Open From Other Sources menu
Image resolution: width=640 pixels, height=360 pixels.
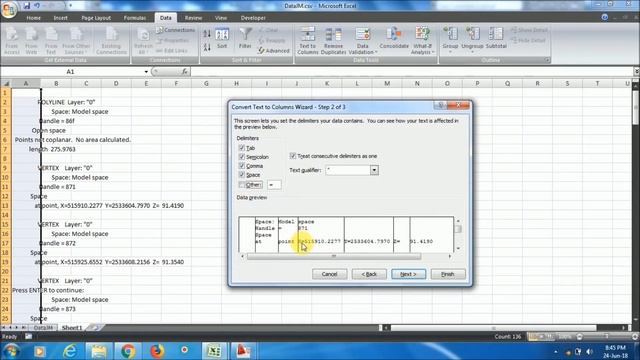76,41
